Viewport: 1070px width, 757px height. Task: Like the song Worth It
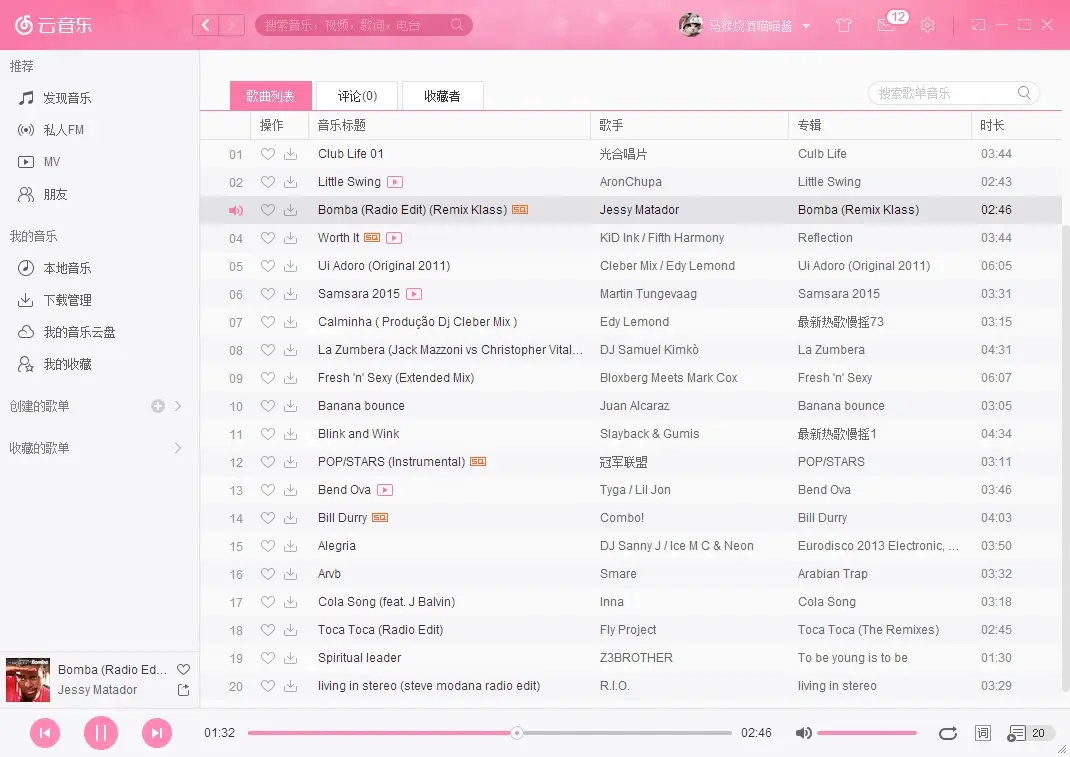click(268, 238)
